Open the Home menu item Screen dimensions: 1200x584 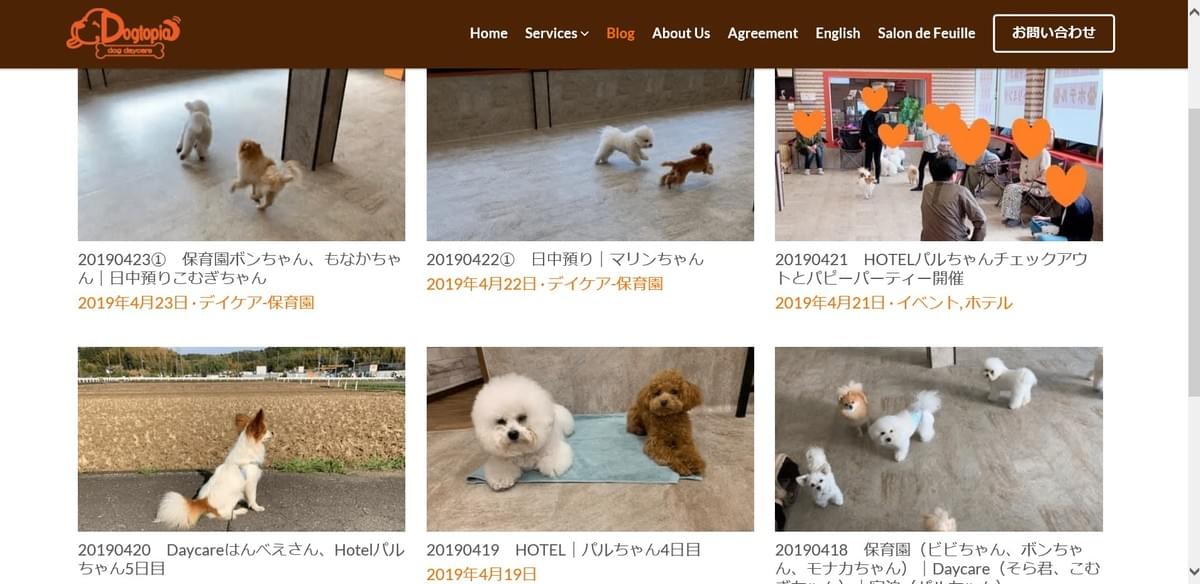489,33
